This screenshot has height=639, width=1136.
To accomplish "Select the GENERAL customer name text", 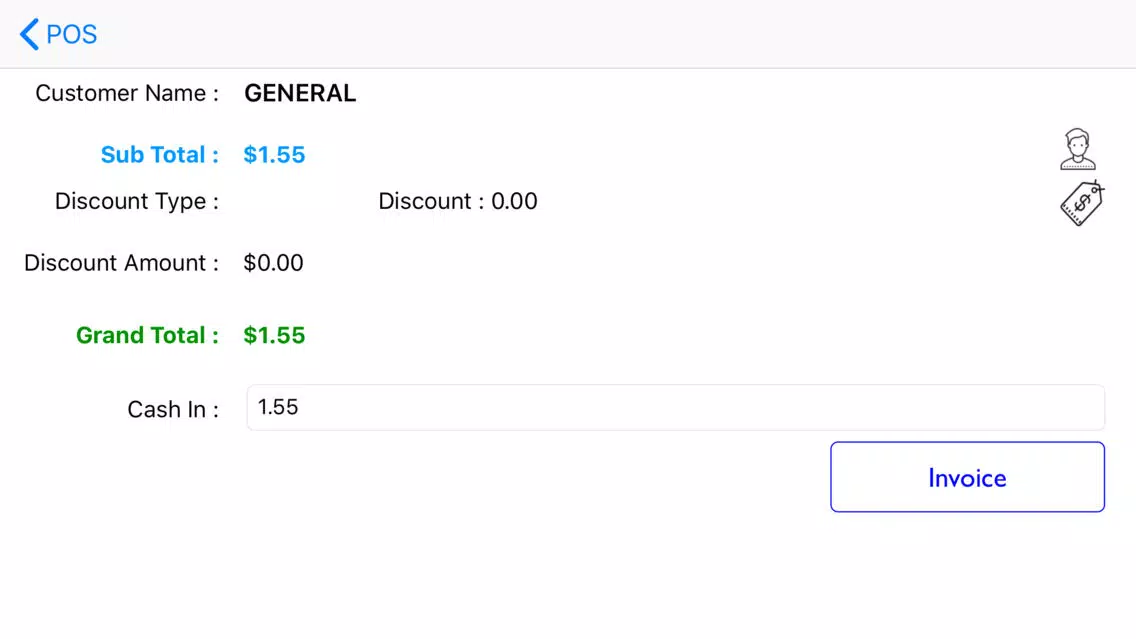I will [x=300, y=93].
